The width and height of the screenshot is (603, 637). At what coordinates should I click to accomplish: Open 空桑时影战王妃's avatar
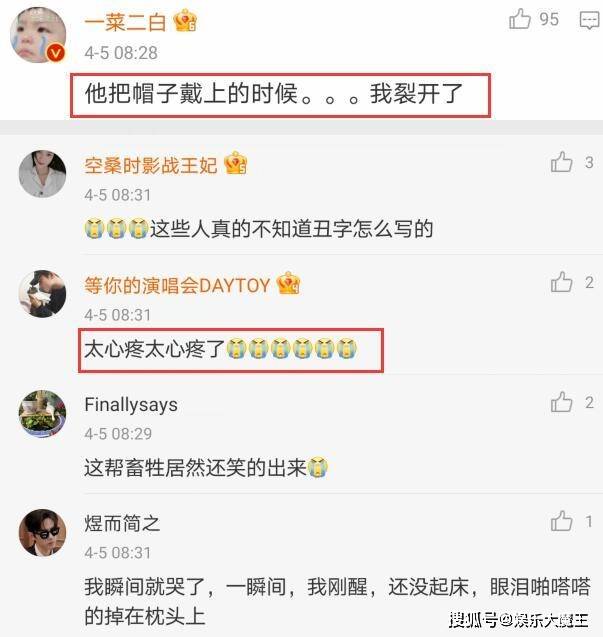pos(42,174)
